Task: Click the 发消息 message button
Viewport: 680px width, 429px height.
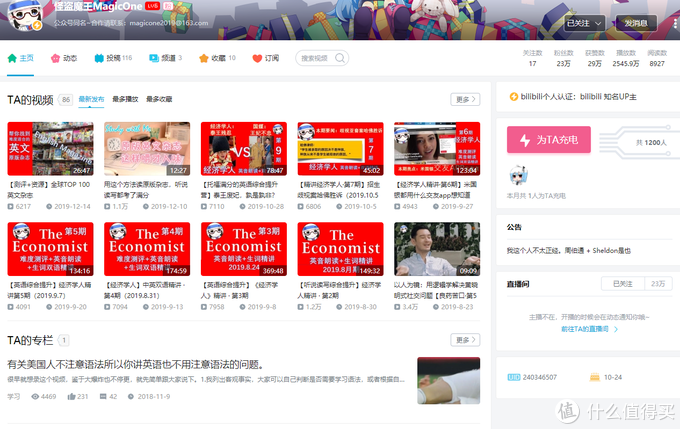Action: pyautogui.click(x=636, y=23)
